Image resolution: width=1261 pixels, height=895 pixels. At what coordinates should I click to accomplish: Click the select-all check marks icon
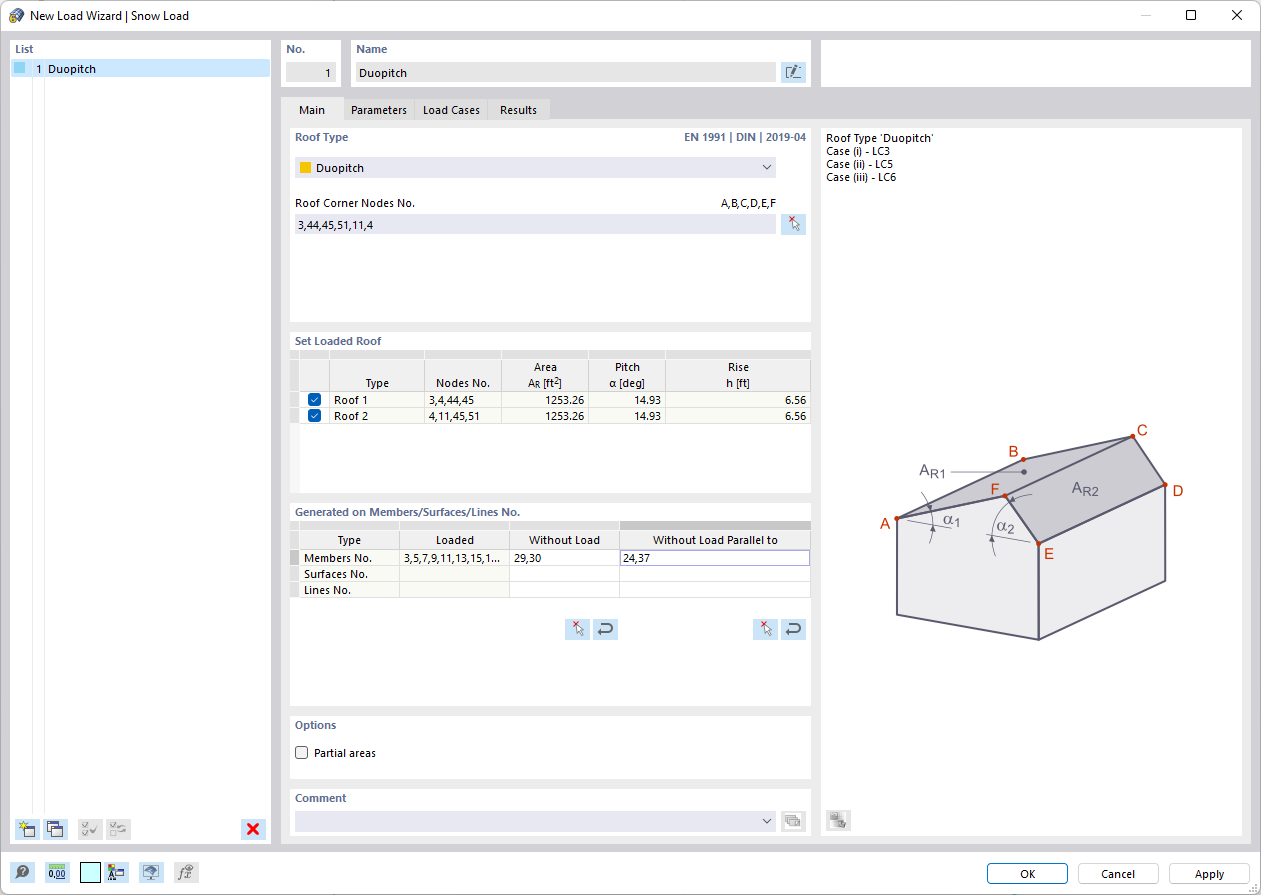tap(90, 829)
